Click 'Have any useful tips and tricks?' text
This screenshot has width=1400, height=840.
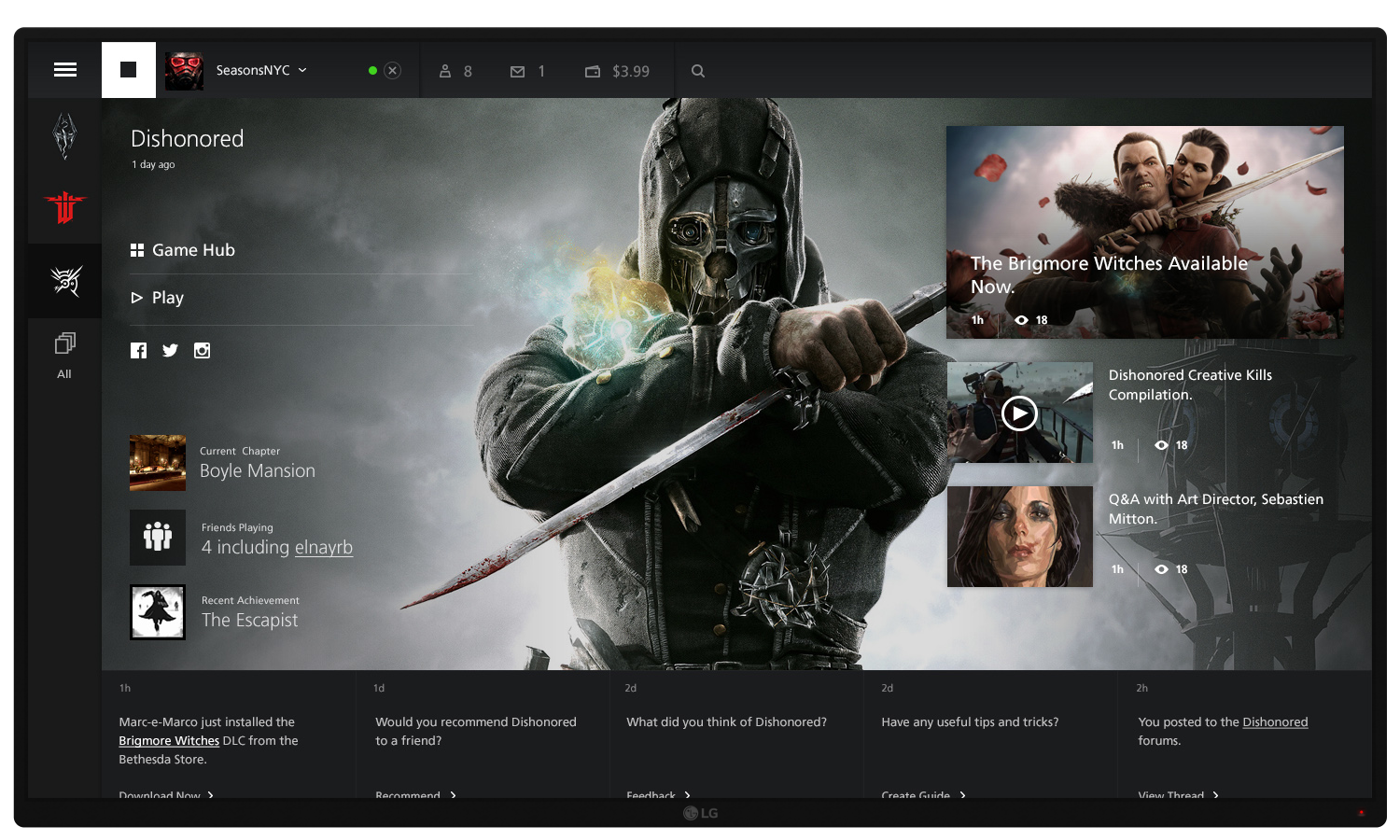[970, 722]
